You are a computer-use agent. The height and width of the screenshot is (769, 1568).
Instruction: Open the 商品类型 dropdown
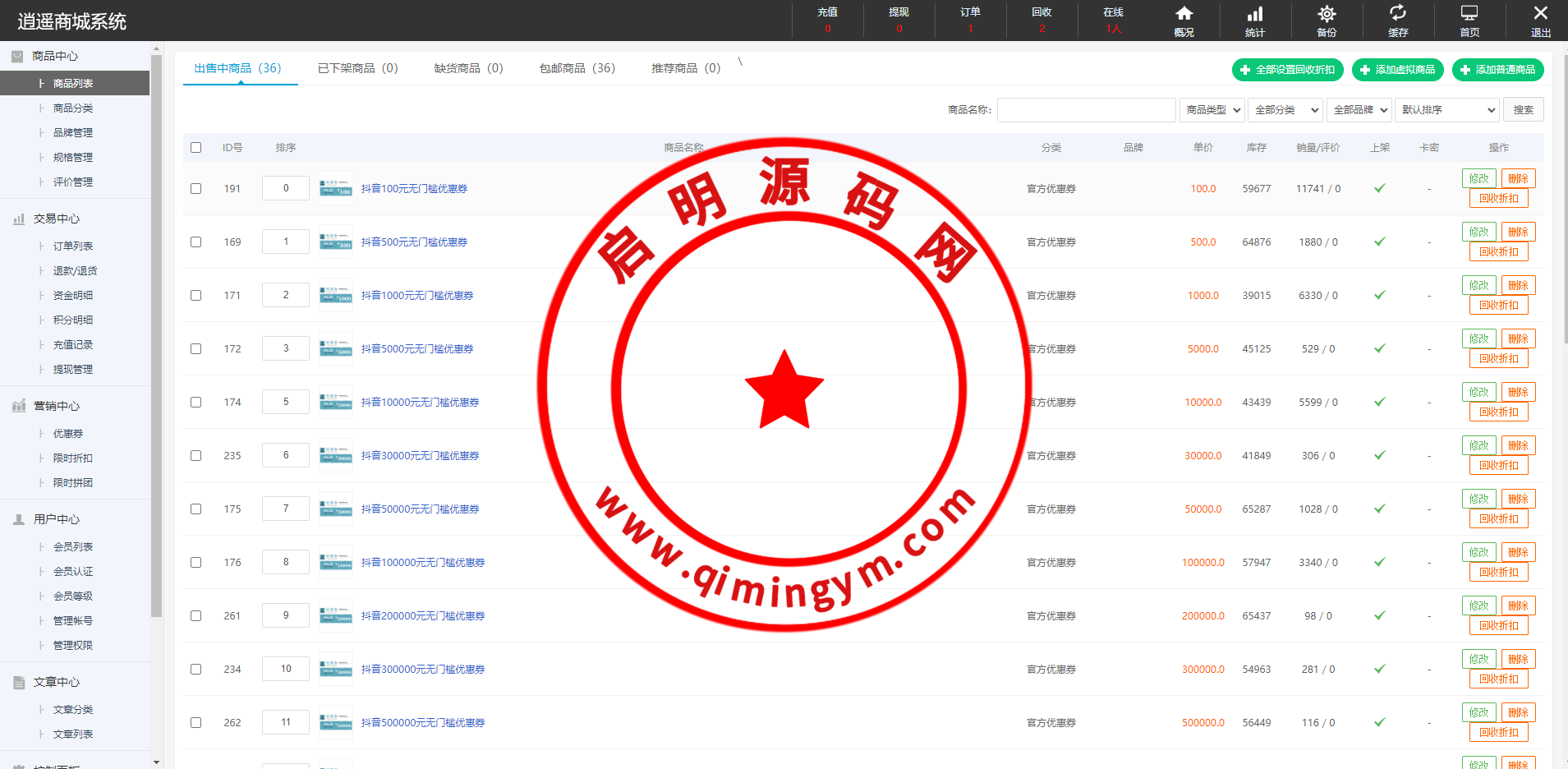click(x=1212, y=110)
